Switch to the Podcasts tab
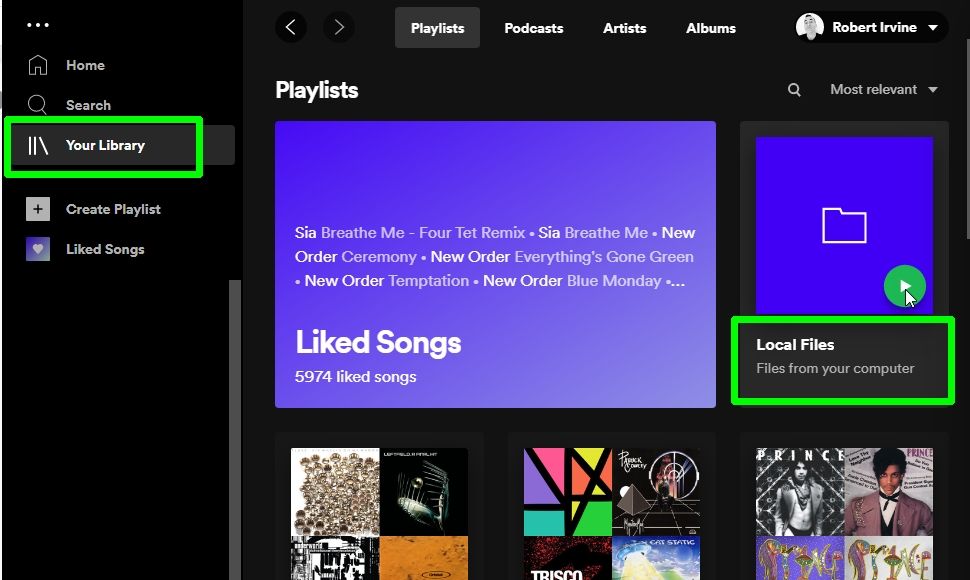This screenshot has height=580, width=970. [x=533, y=28]
